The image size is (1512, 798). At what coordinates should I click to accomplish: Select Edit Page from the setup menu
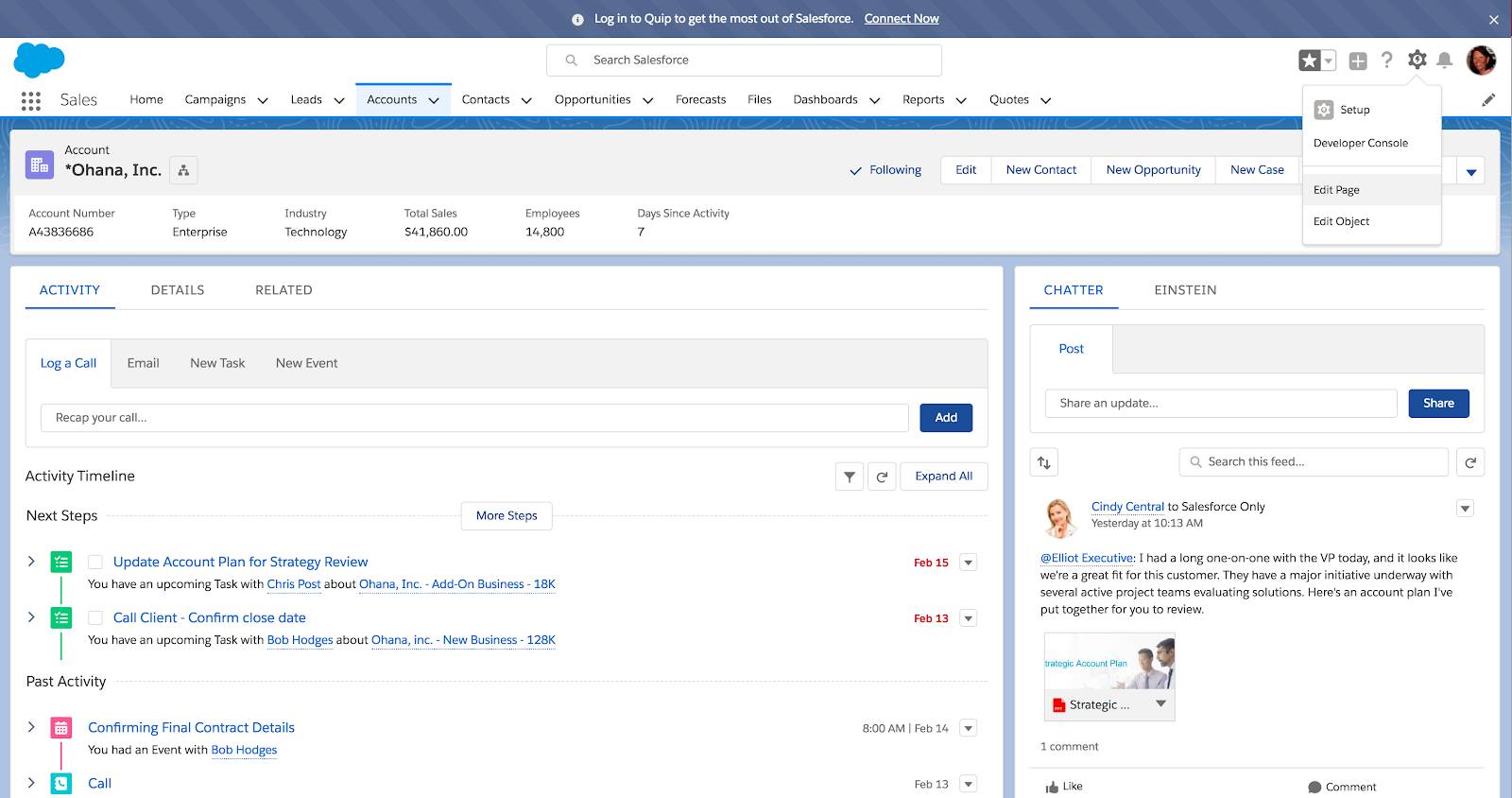(x=1371, y=190)
